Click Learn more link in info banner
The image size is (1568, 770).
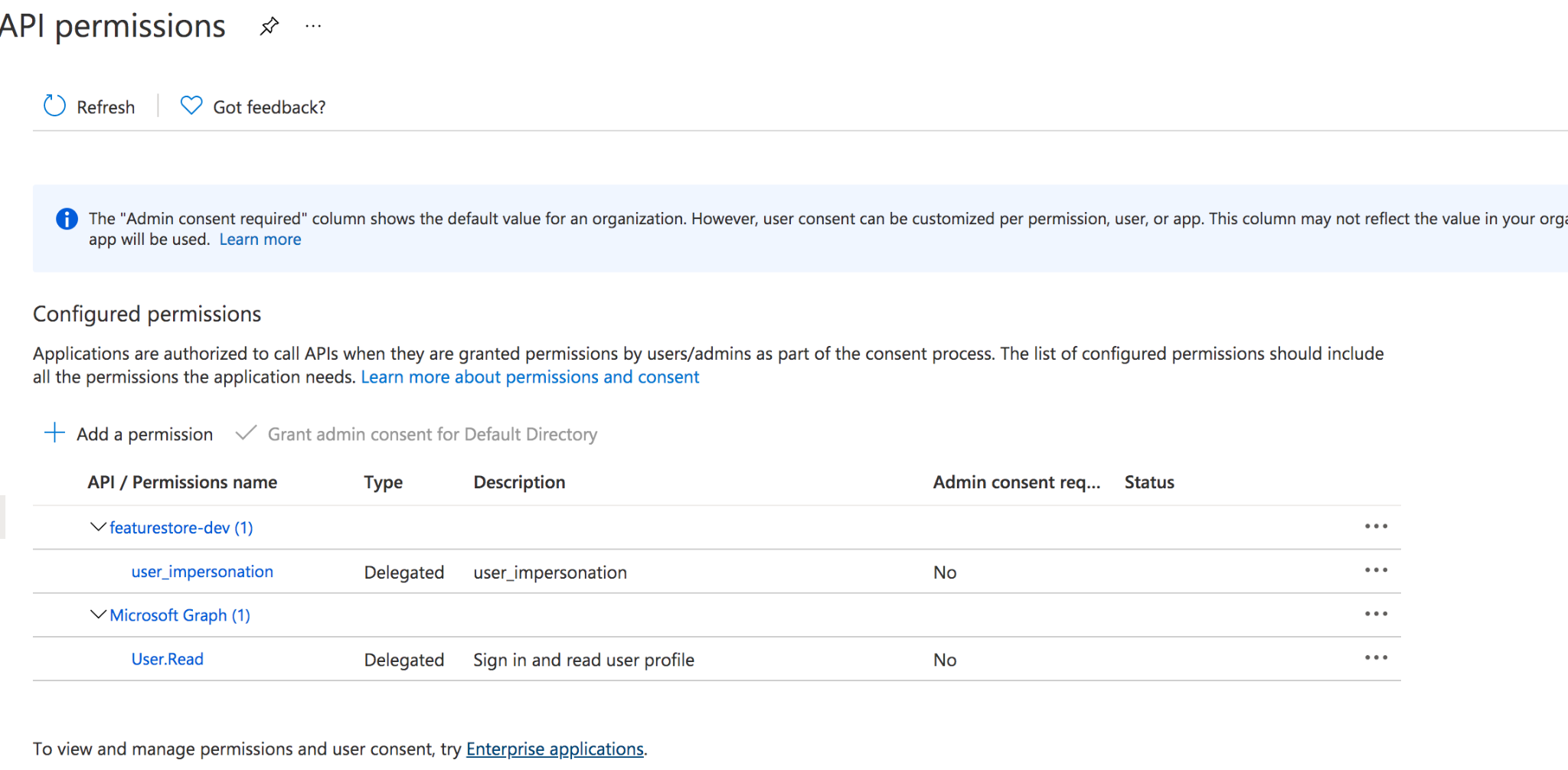260,240
